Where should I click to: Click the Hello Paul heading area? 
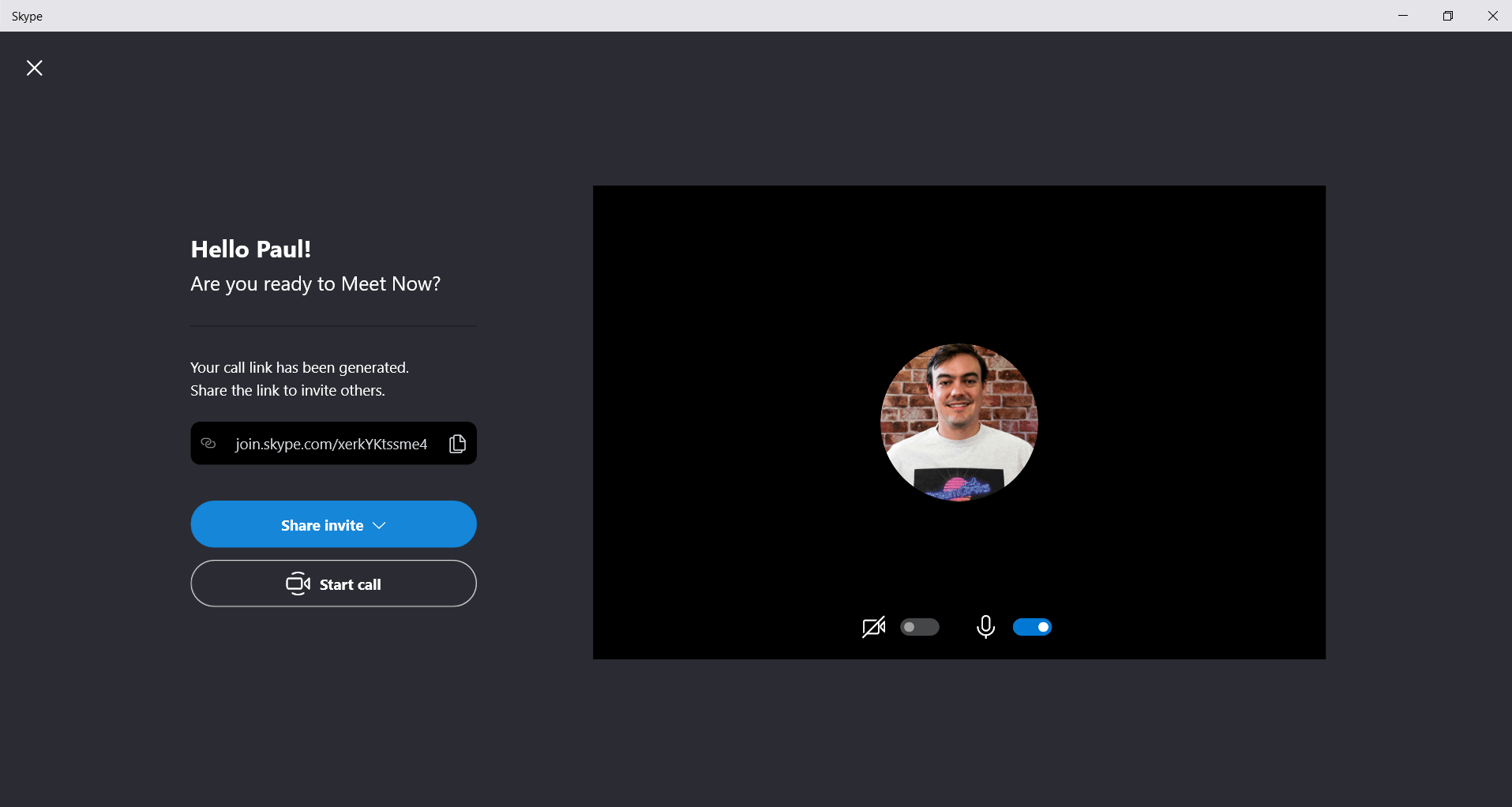[x=250, y=249]
